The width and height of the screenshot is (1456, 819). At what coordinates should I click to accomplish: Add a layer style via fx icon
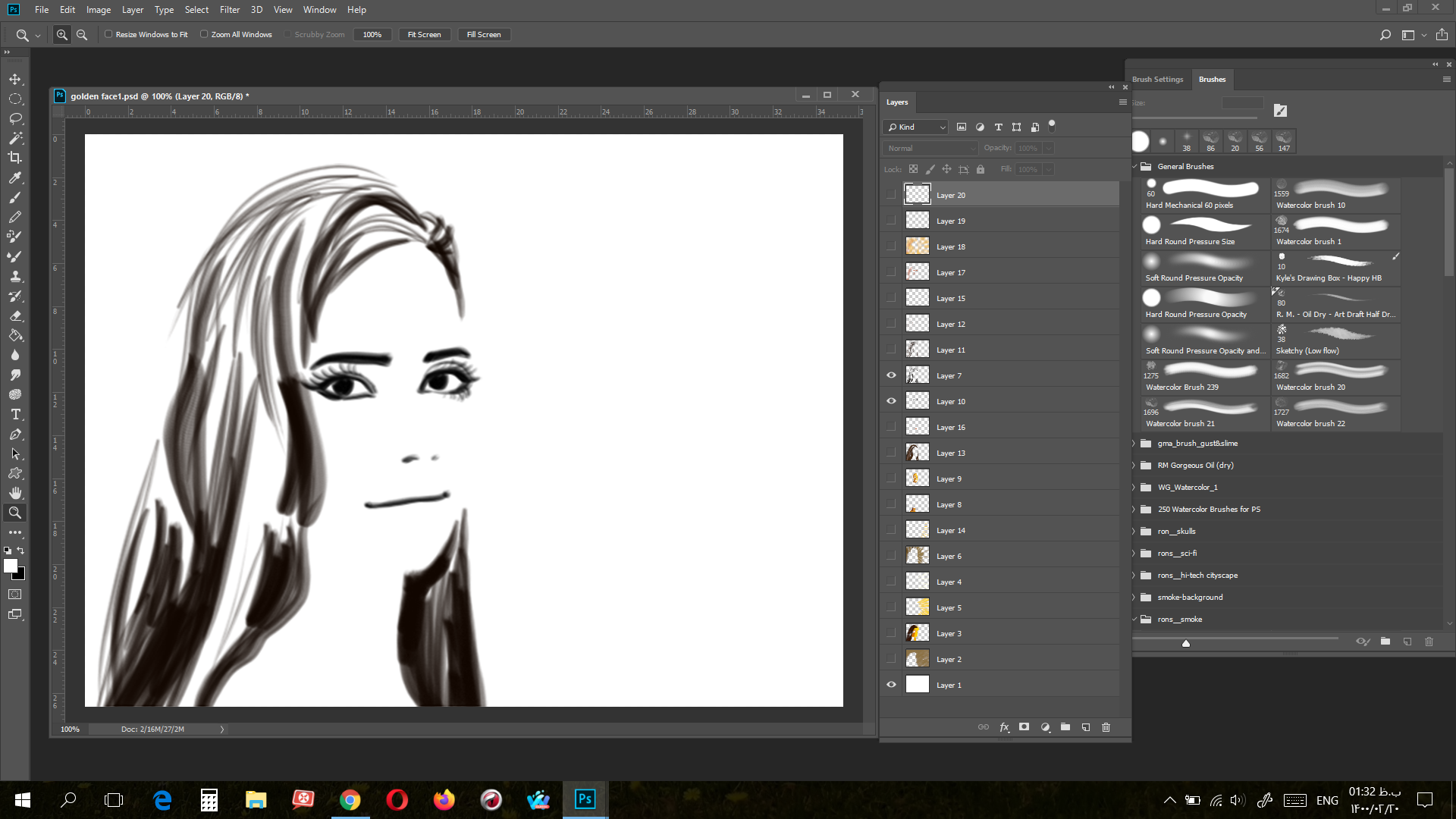click(1004, 727)
